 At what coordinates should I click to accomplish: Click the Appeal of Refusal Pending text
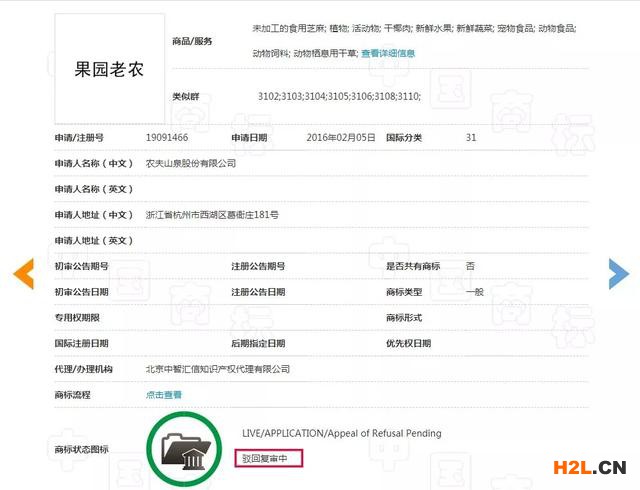coord(341,433)
